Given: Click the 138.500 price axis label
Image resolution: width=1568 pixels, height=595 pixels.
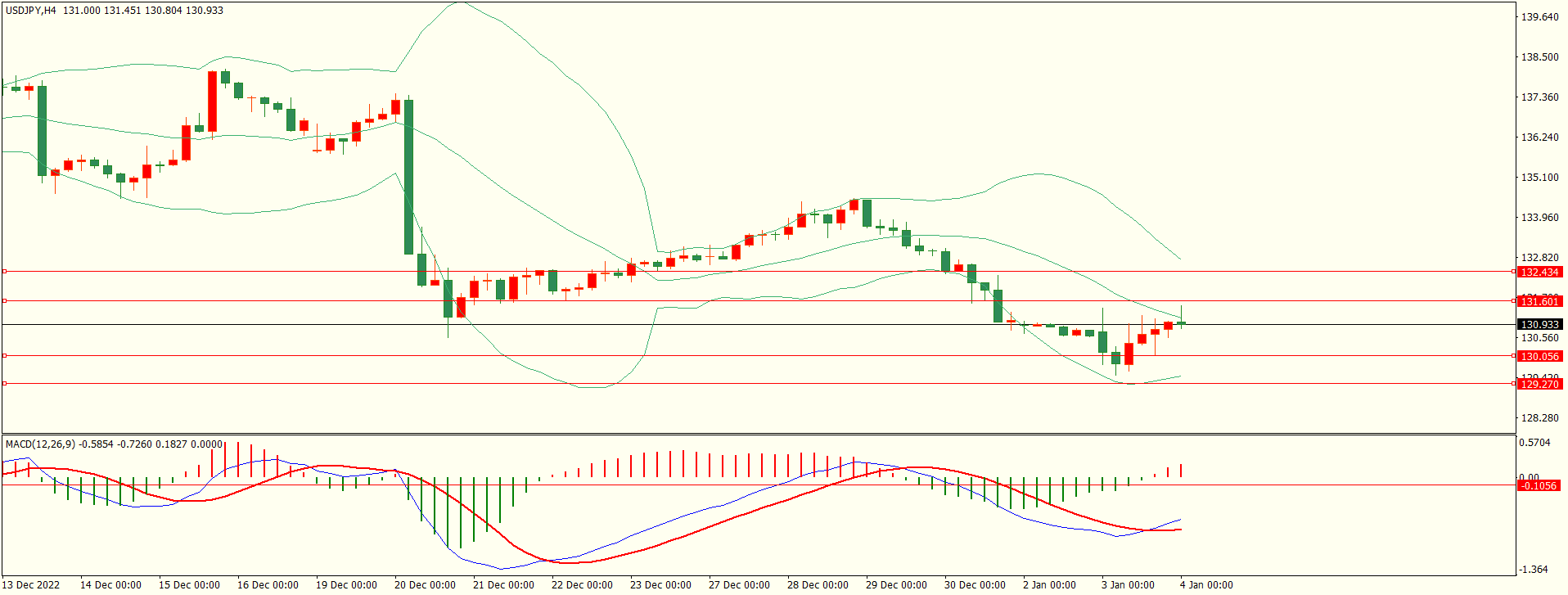Looking at the screenshot, I should click(x=1539, y=57).
